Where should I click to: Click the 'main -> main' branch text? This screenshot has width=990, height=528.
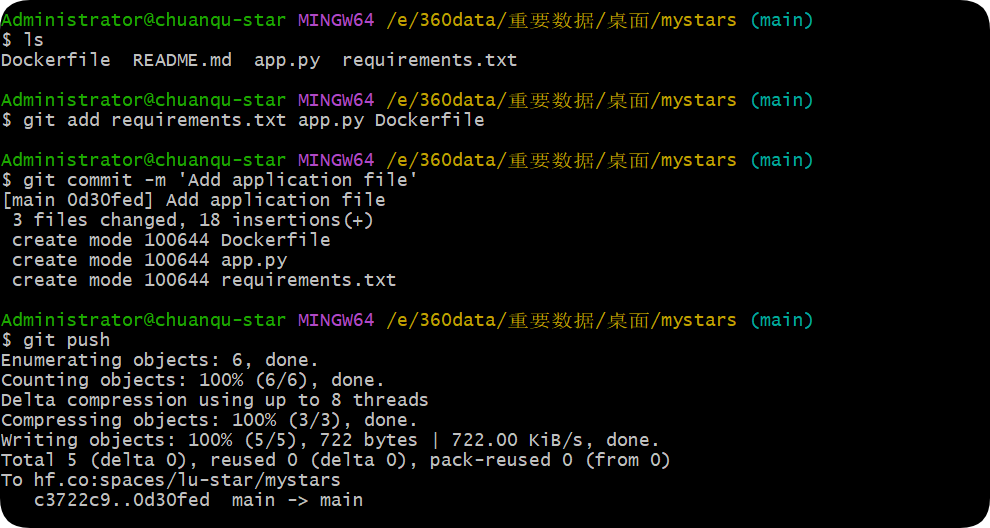coord(297,500)
